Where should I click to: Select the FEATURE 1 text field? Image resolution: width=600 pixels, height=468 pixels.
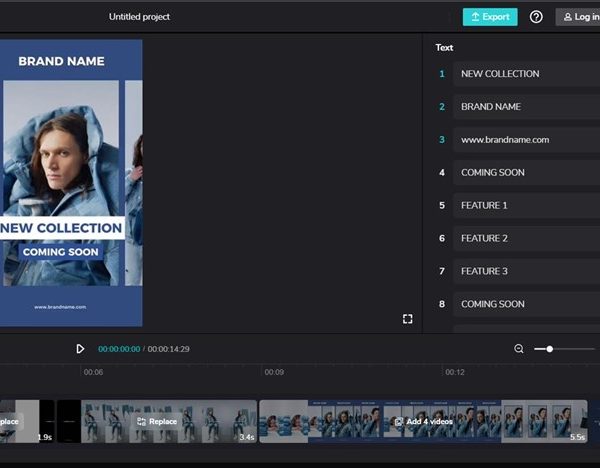coord(525,206)
